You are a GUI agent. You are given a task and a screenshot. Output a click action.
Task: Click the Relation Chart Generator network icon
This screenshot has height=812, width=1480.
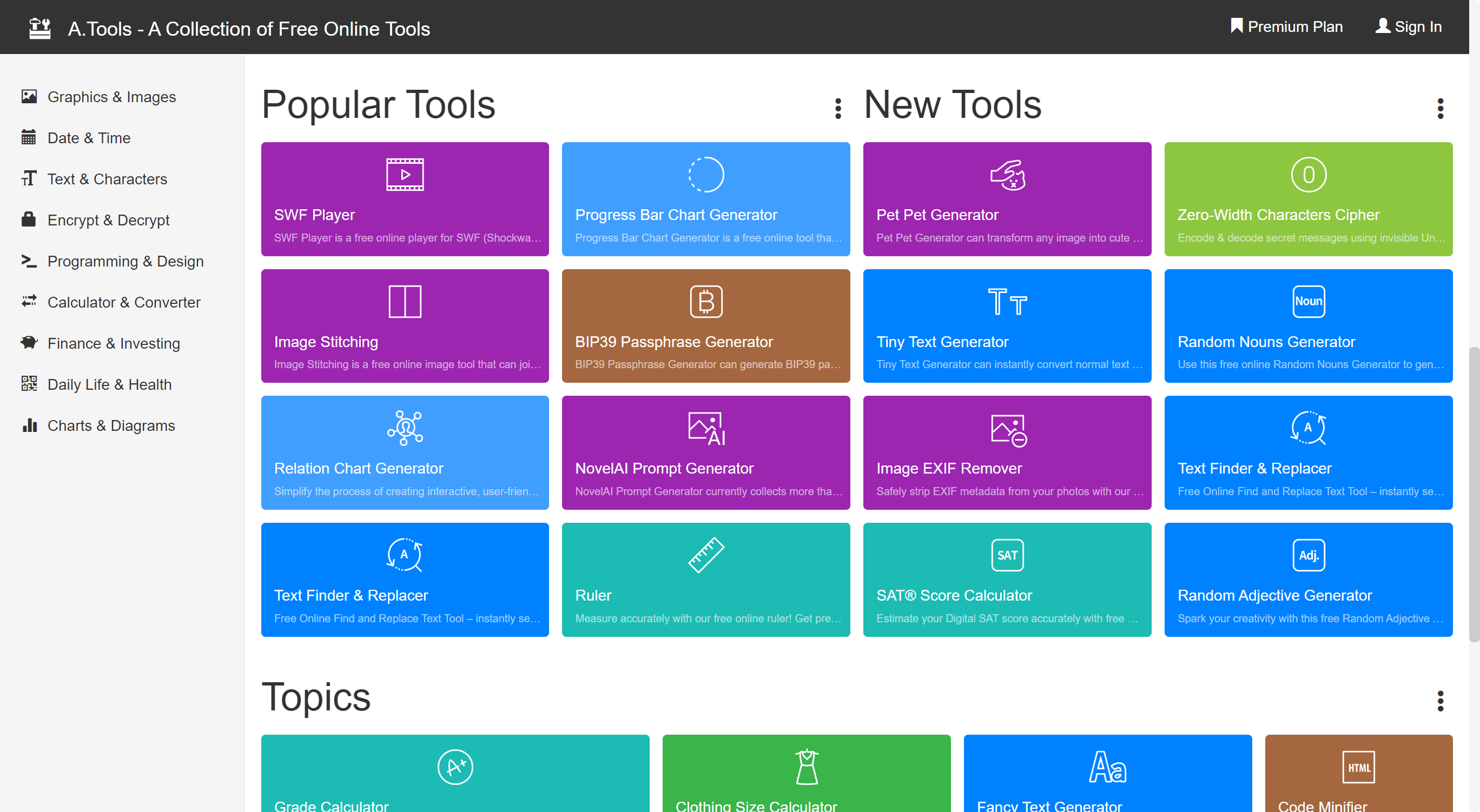coord(405,428)
